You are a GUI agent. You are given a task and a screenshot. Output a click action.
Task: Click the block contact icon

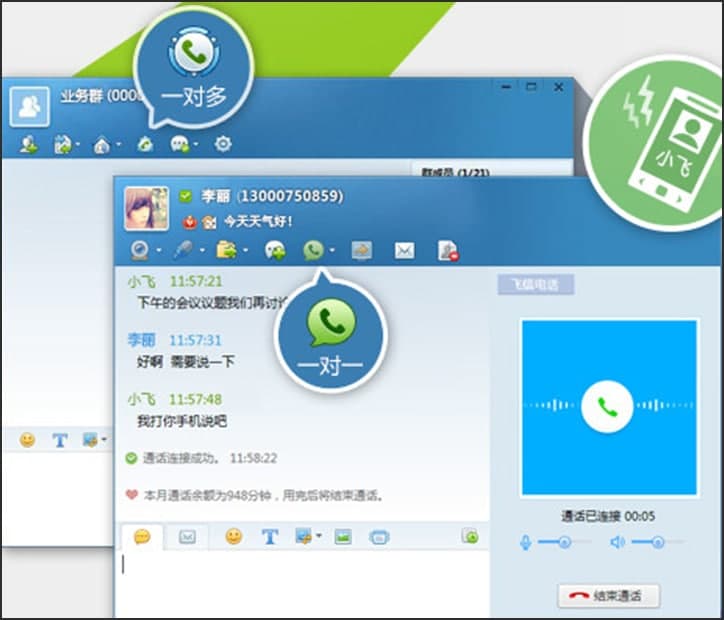(447, 251)
